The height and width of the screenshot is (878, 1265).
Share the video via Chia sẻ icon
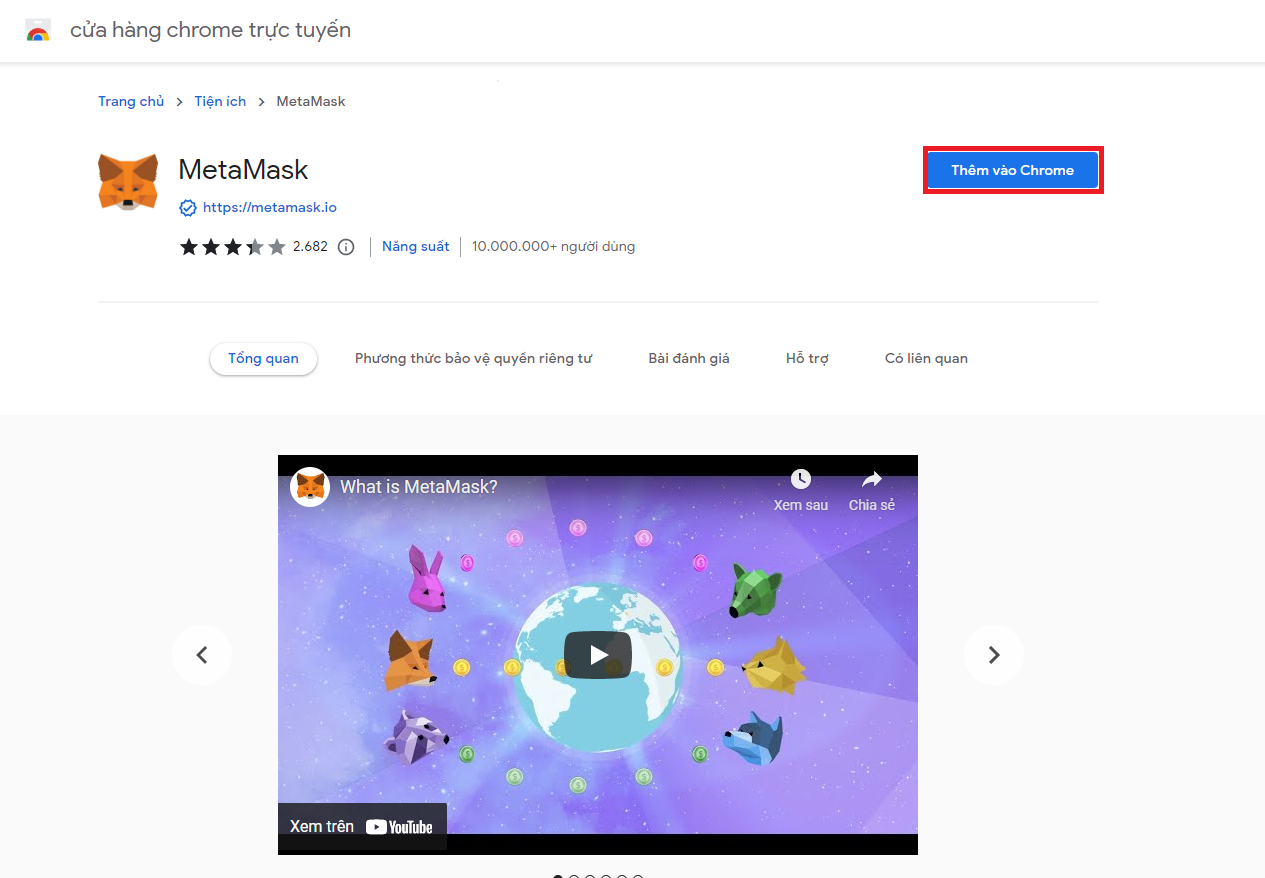[x=871, y=478]
